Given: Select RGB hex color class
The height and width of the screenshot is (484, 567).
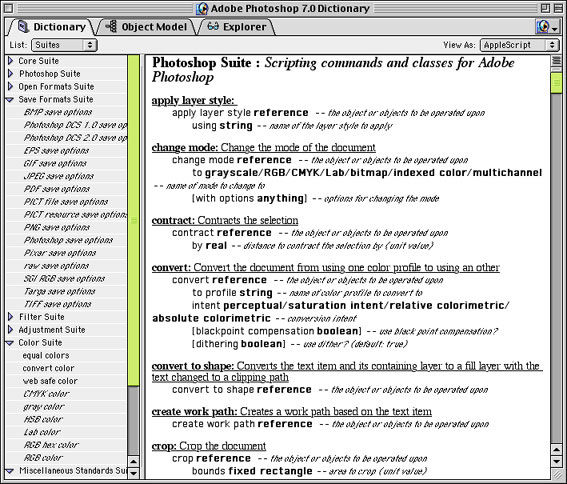Looking at the screenshot, I should pos(51,445).
